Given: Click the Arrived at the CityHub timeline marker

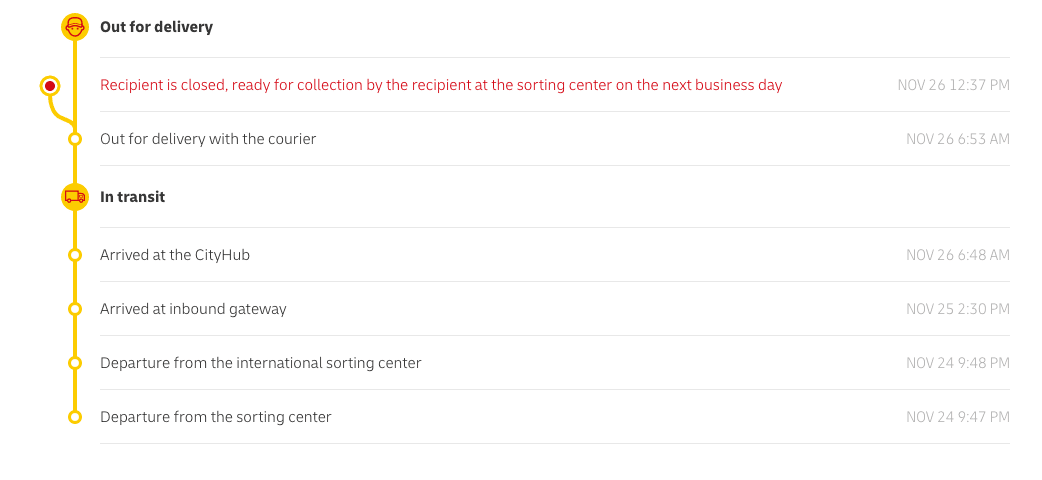Looking at the screenshot, I should click(x=75, y=255).
